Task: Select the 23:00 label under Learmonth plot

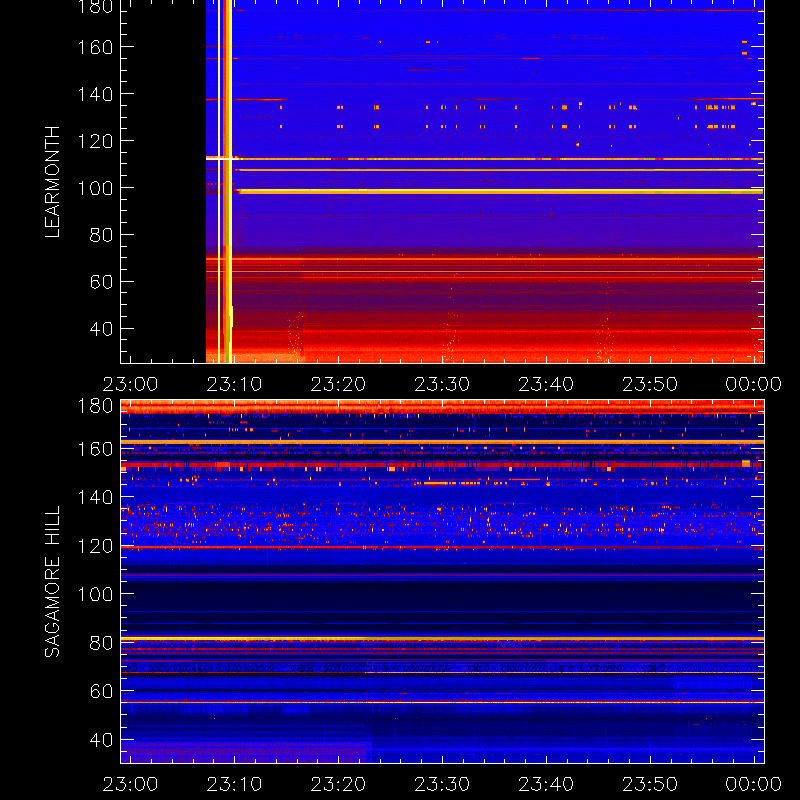Action: coord(131,384)
